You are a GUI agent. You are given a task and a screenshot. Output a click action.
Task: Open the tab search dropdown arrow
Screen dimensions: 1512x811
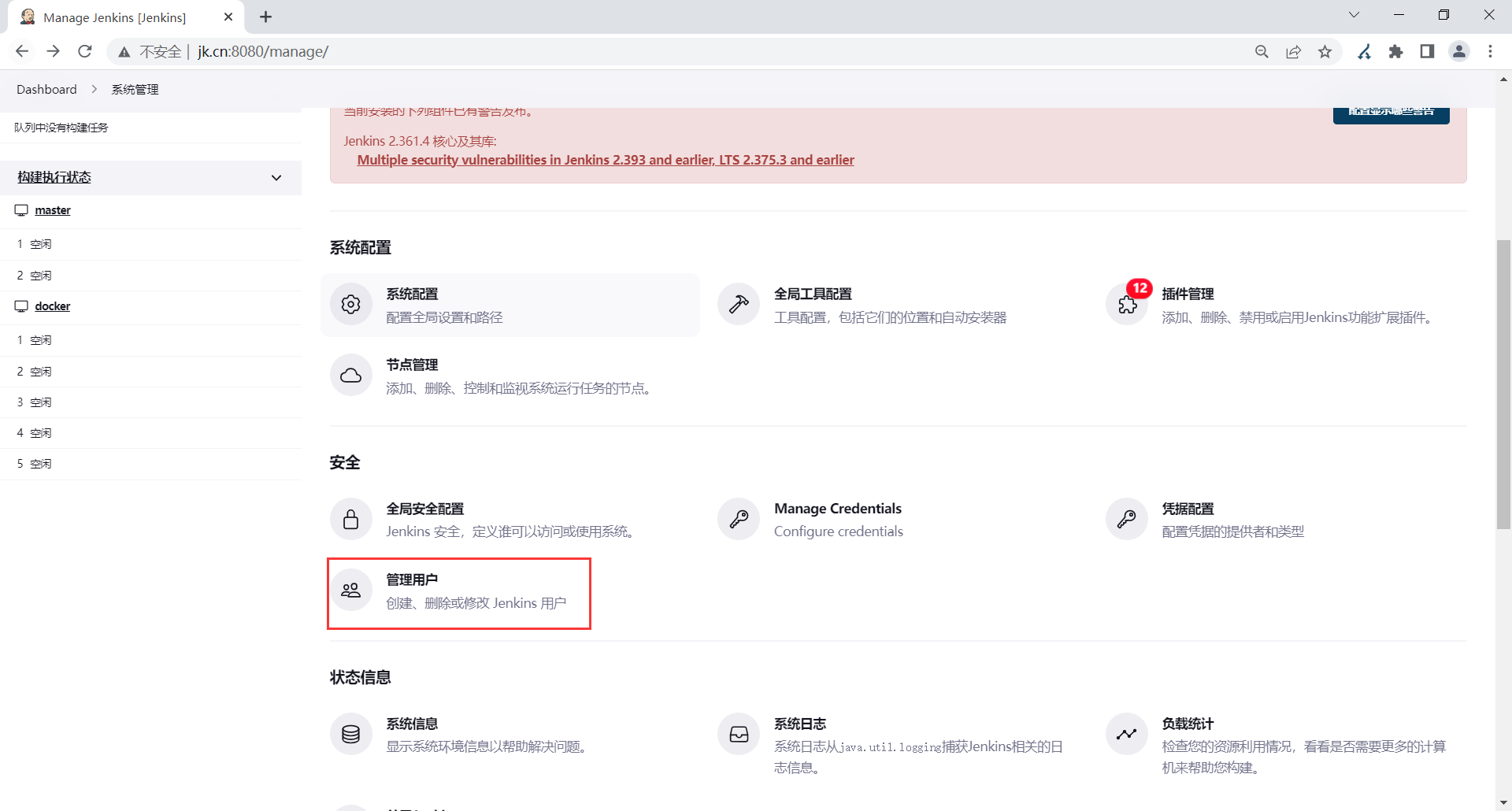pyautogui.click(x=1354, y=15)
